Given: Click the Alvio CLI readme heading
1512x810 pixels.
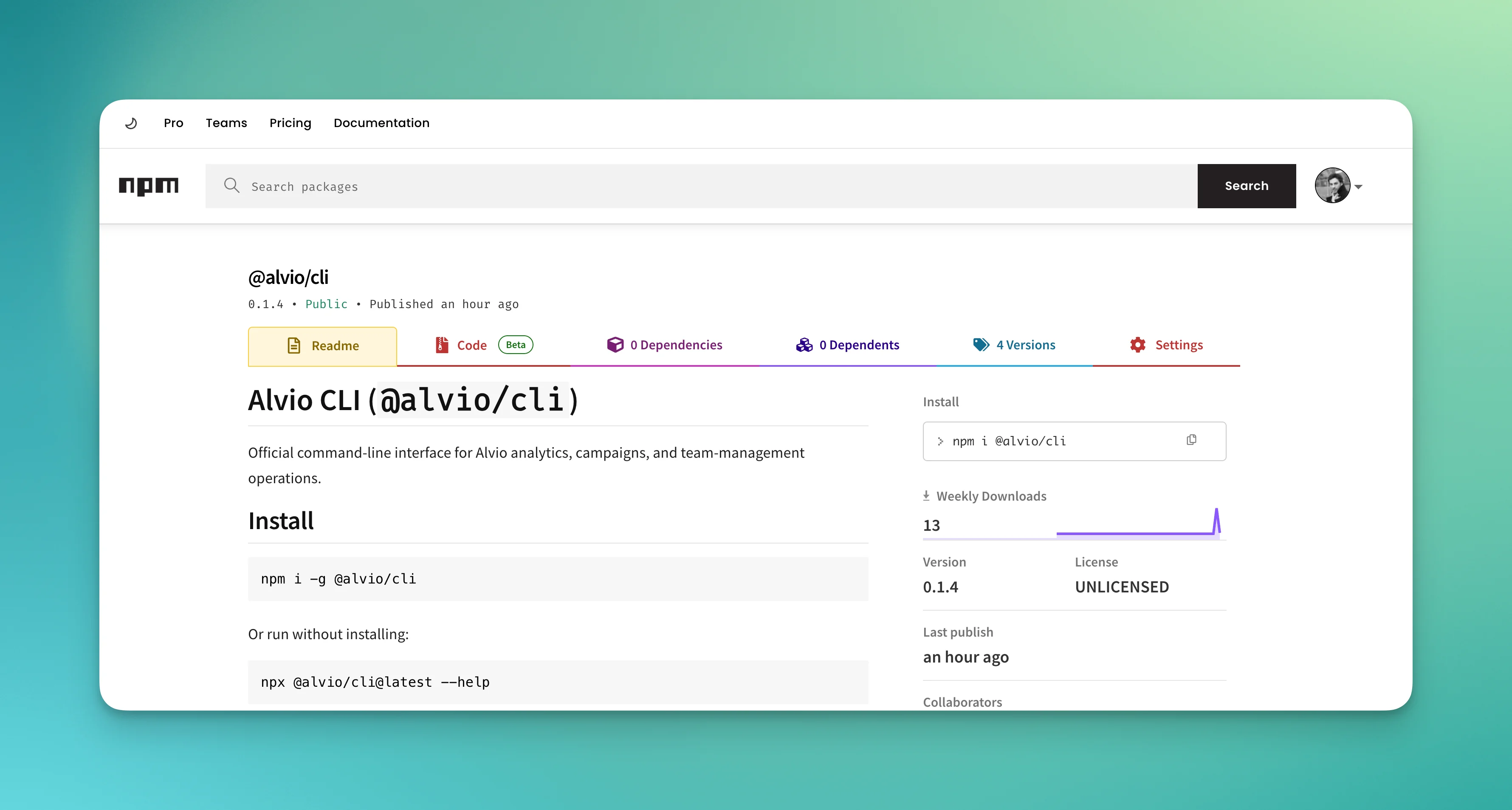Looking at the screenshot, I should coord(413,400).
